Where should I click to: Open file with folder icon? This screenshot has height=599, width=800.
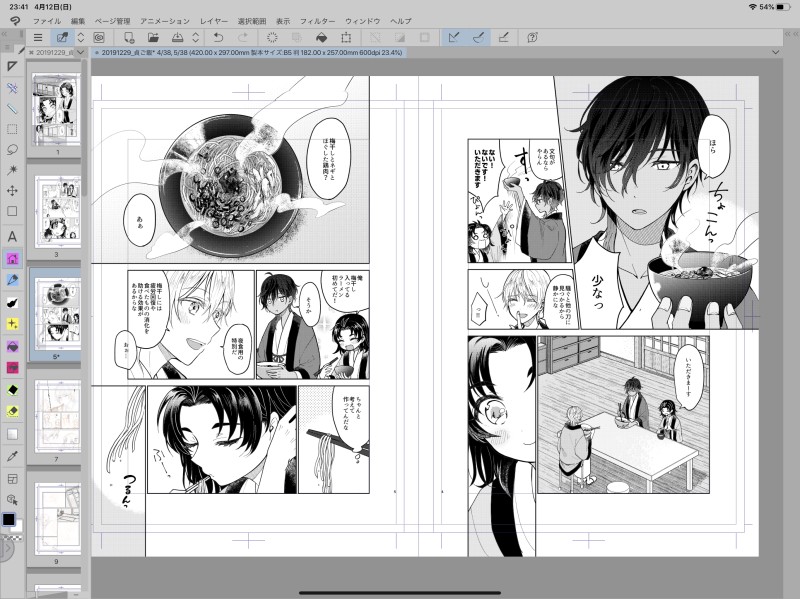click(x=153, y=37)
